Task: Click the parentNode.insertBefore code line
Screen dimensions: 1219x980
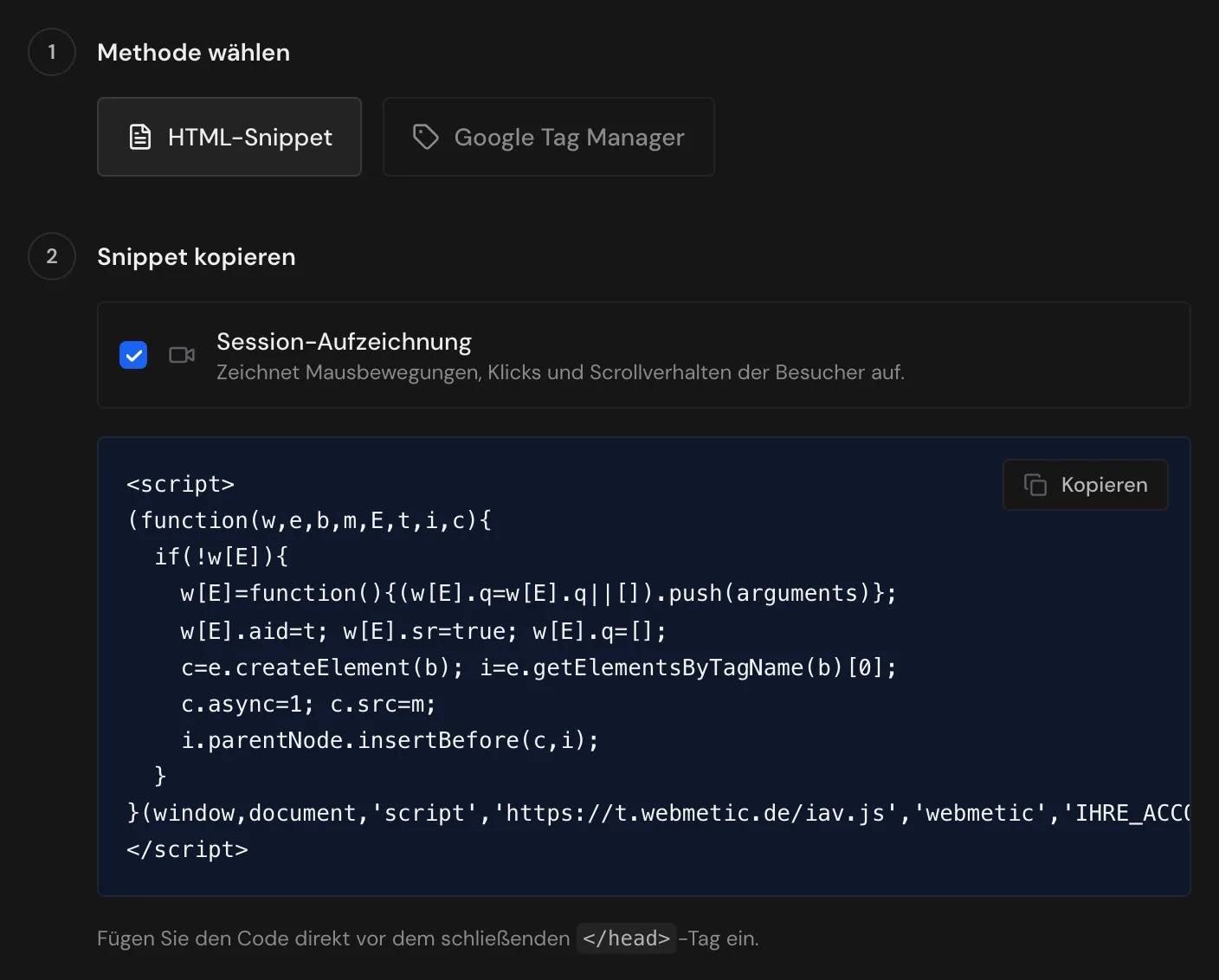Action: coord(390,740)
